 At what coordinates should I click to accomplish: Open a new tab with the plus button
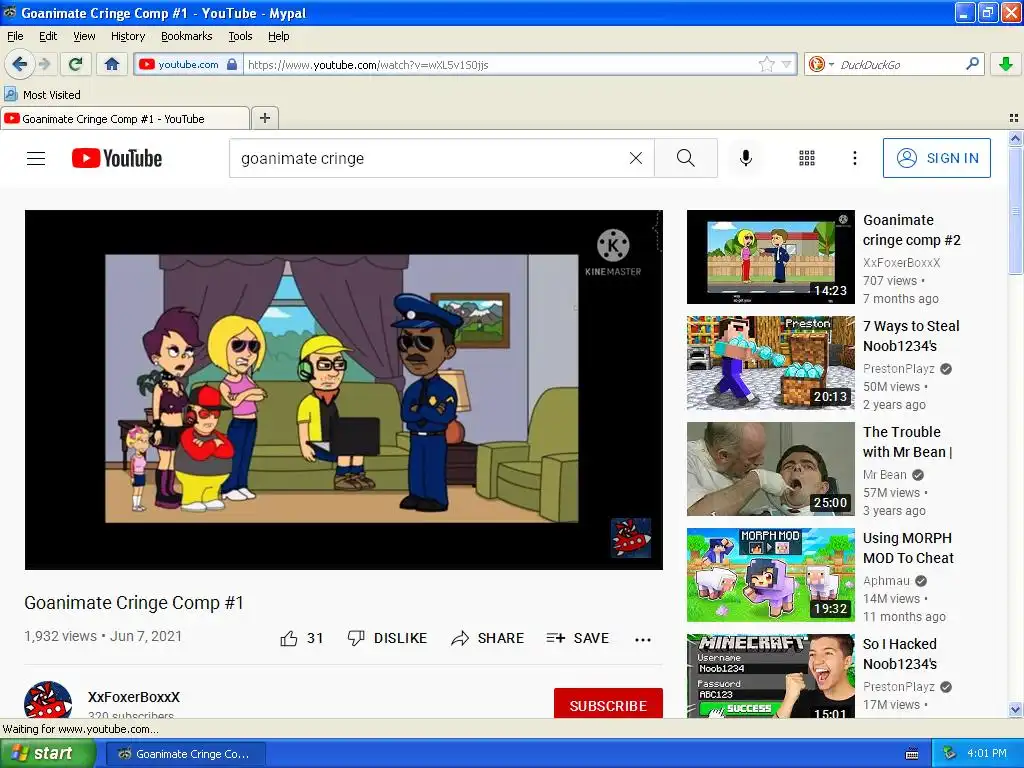264,118
